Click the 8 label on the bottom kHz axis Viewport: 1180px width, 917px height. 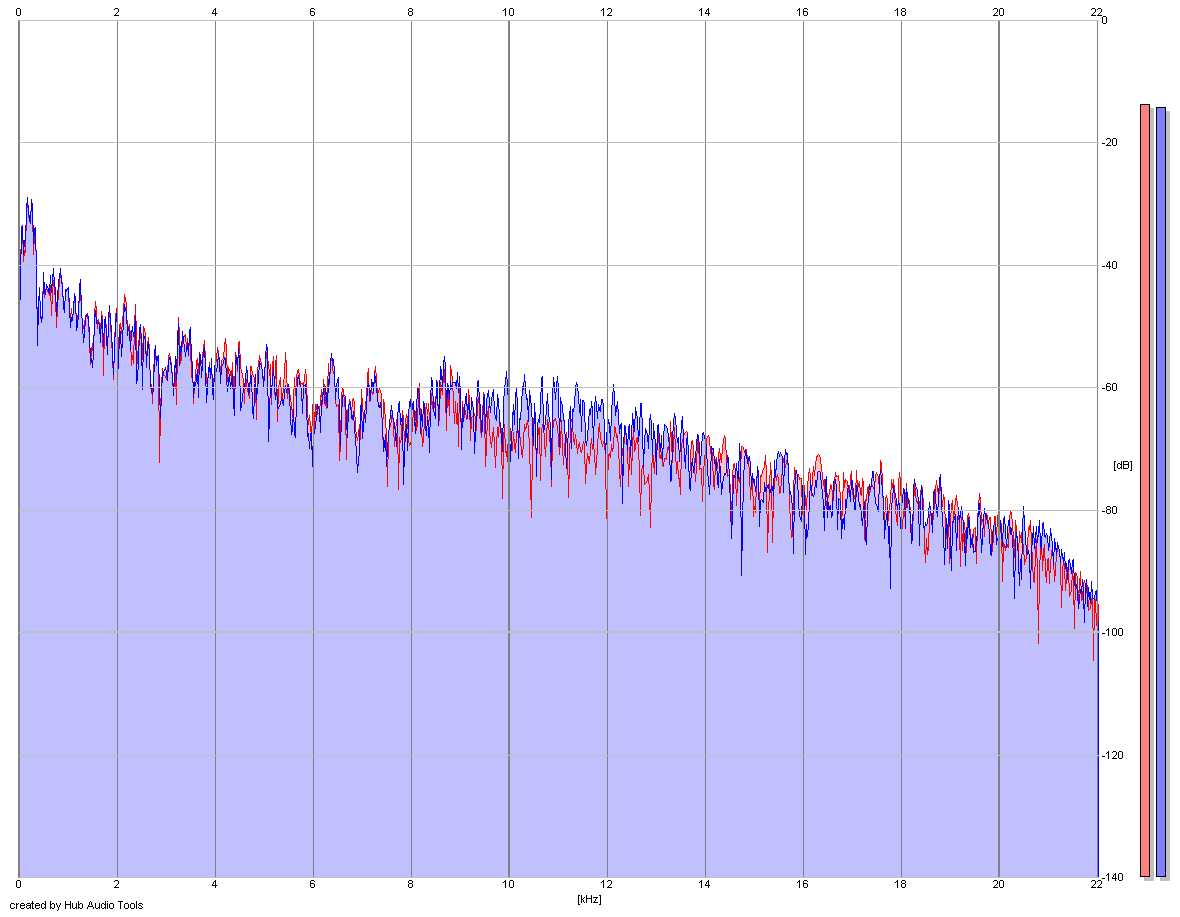tap(410, 885)
